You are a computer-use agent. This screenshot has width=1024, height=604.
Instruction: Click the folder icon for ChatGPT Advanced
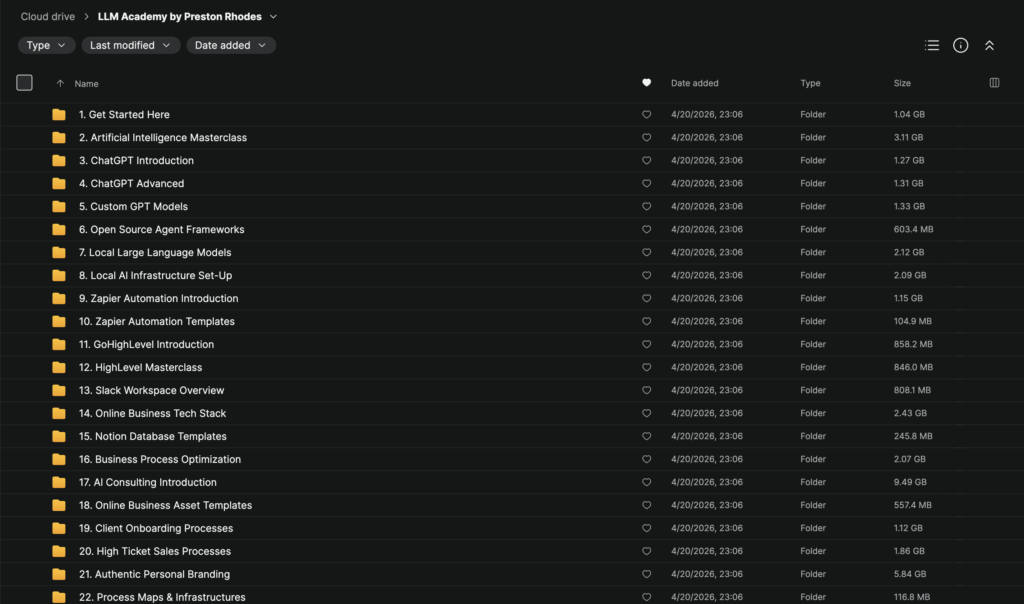pos(59,184)
